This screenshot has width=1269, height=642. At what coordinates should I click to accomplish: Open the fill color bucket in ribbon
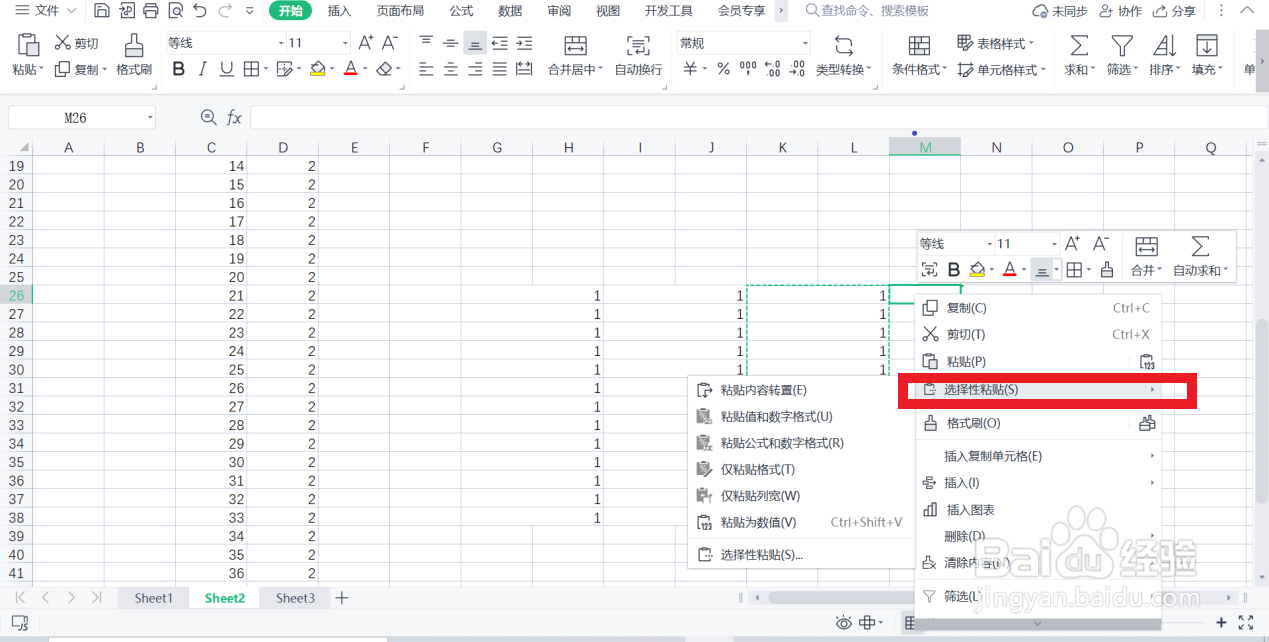(318, 69)
